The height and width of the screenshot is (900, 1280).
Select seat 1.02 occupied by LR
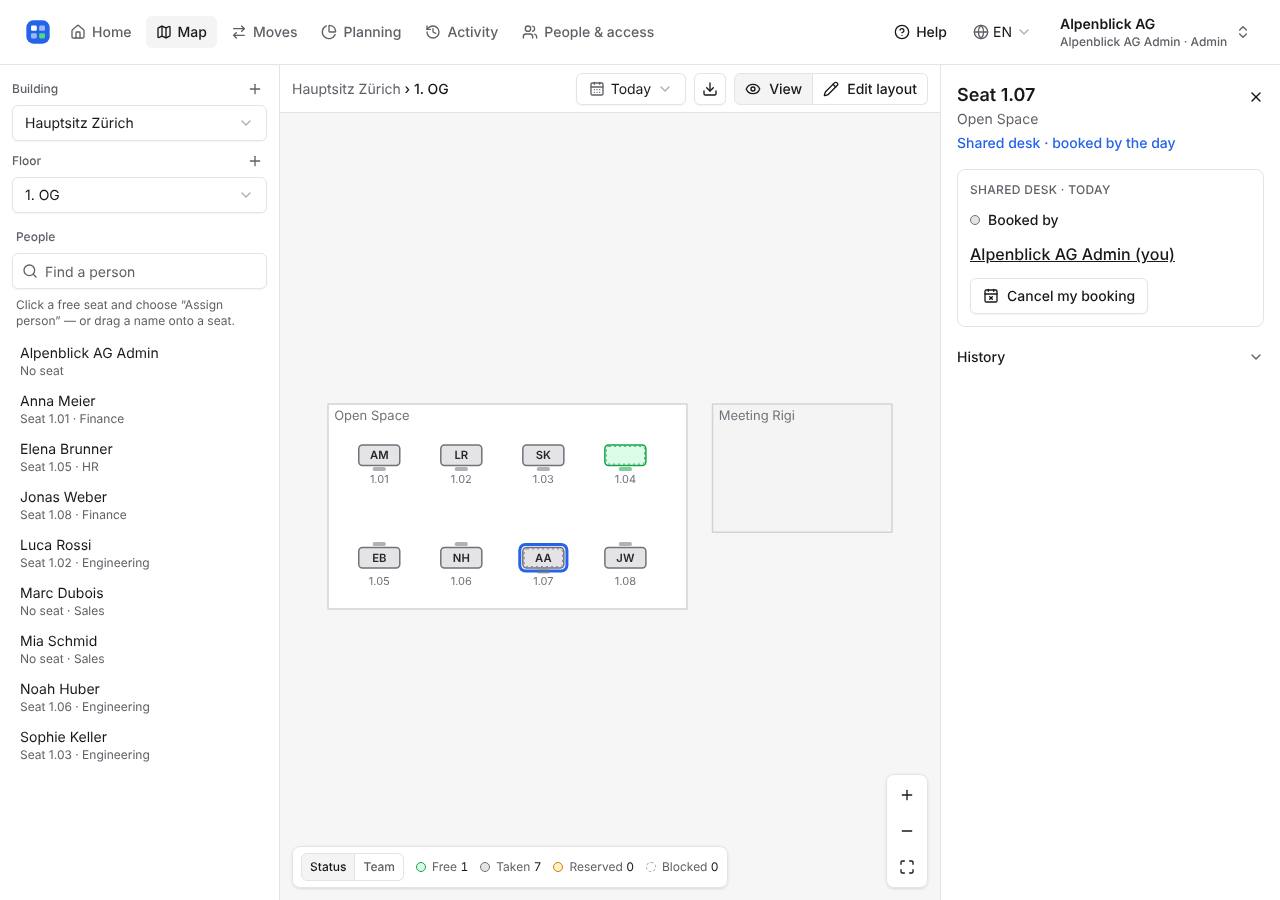pos(461,455)
